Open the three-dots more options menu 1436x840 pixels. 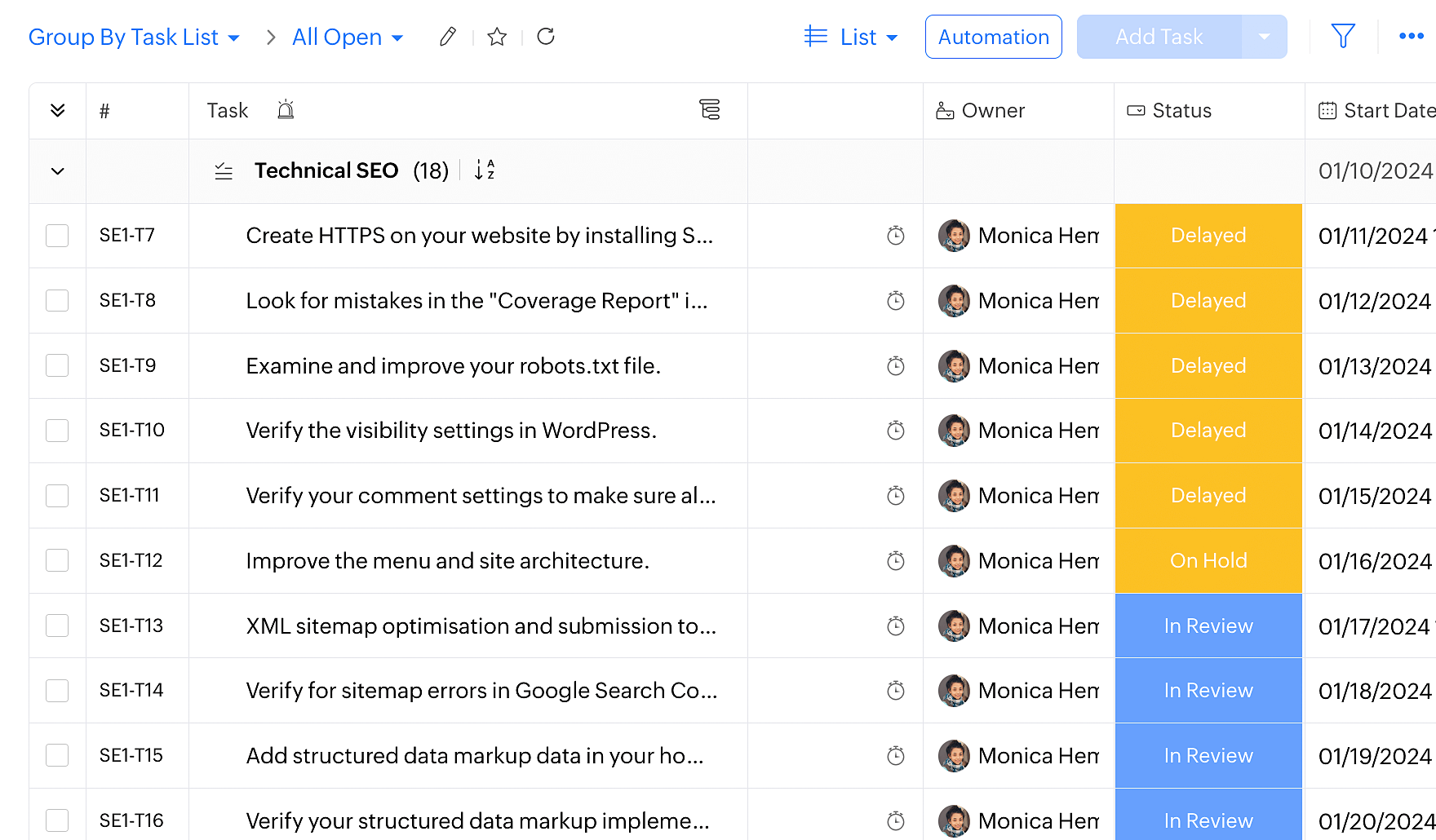(x=1411, y=36)
